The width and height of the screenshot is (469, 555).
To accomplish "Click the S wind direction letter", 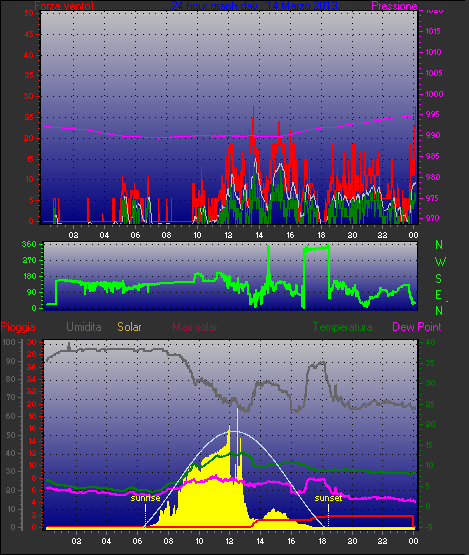I will point(439,279).
